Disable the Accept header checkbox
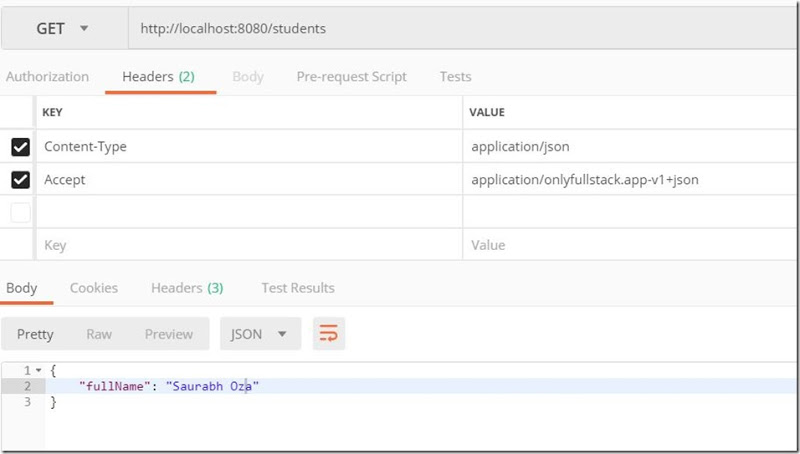800x454 pixels. 20,180
